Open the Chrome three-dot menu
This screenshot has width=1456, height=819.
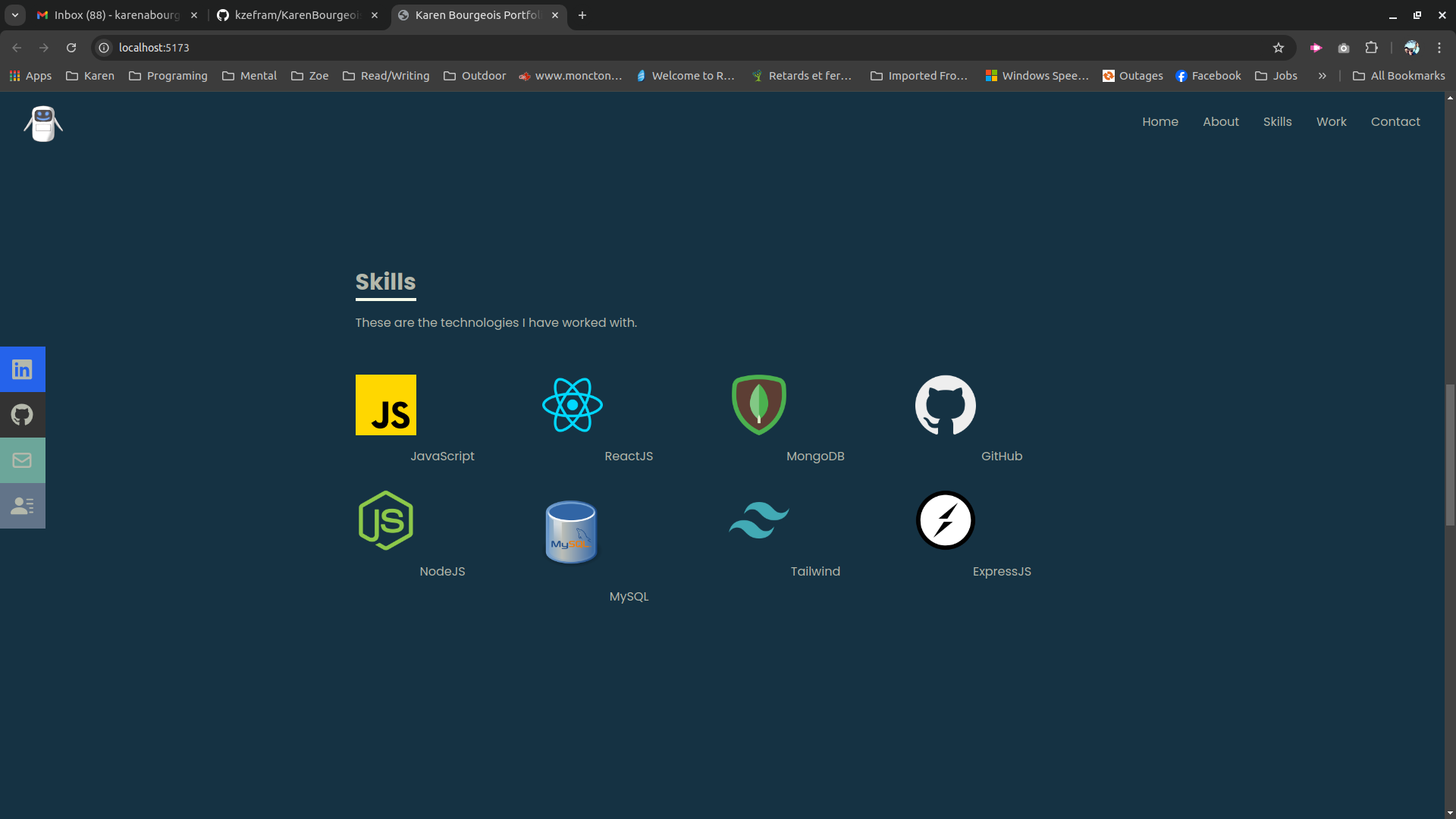point(1439,48)
